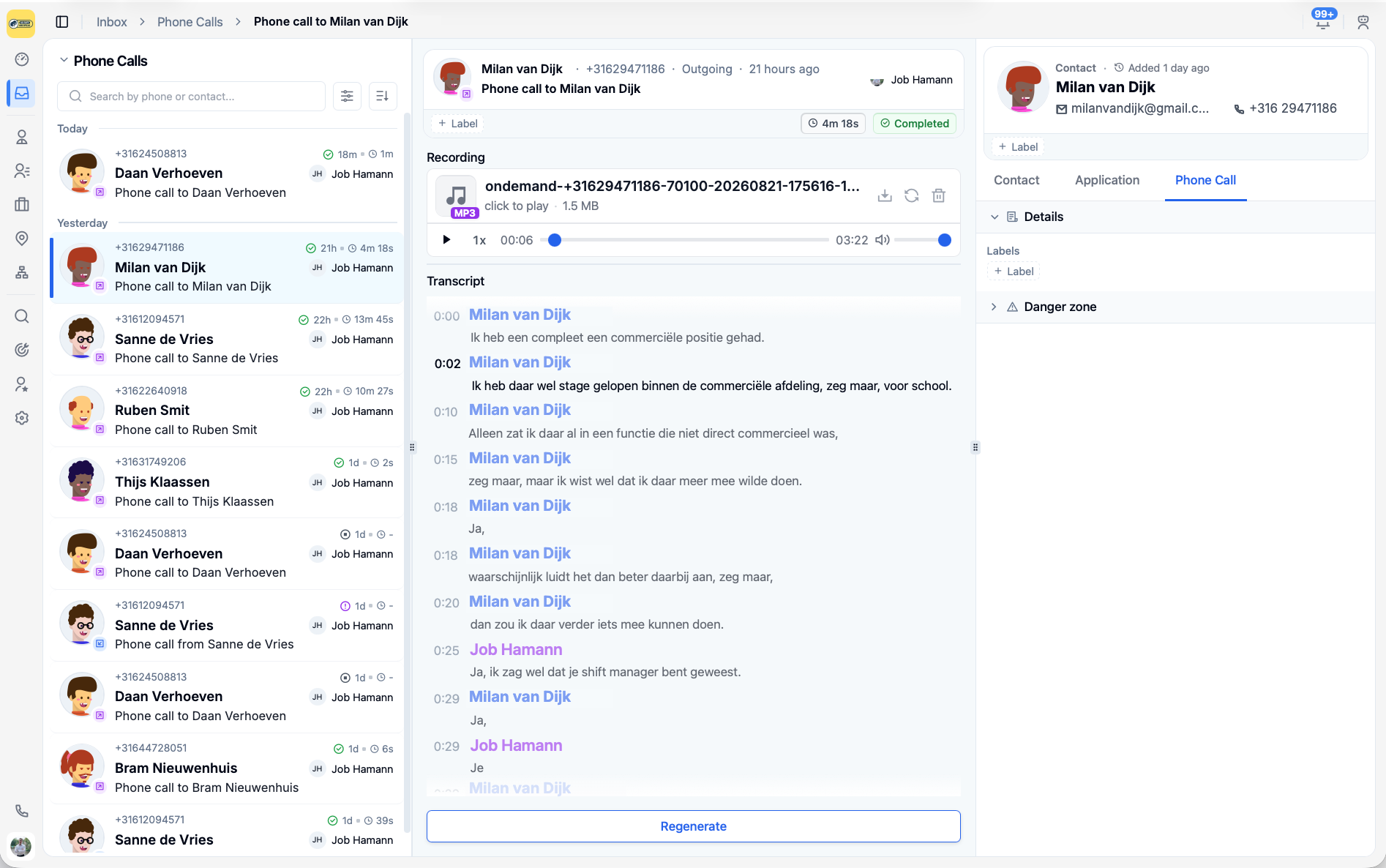Image resolution: width=1386 pixels, height=868 pixels.
Task: Click the milanvandijk@gmail email address
Action: (1140, 109)
